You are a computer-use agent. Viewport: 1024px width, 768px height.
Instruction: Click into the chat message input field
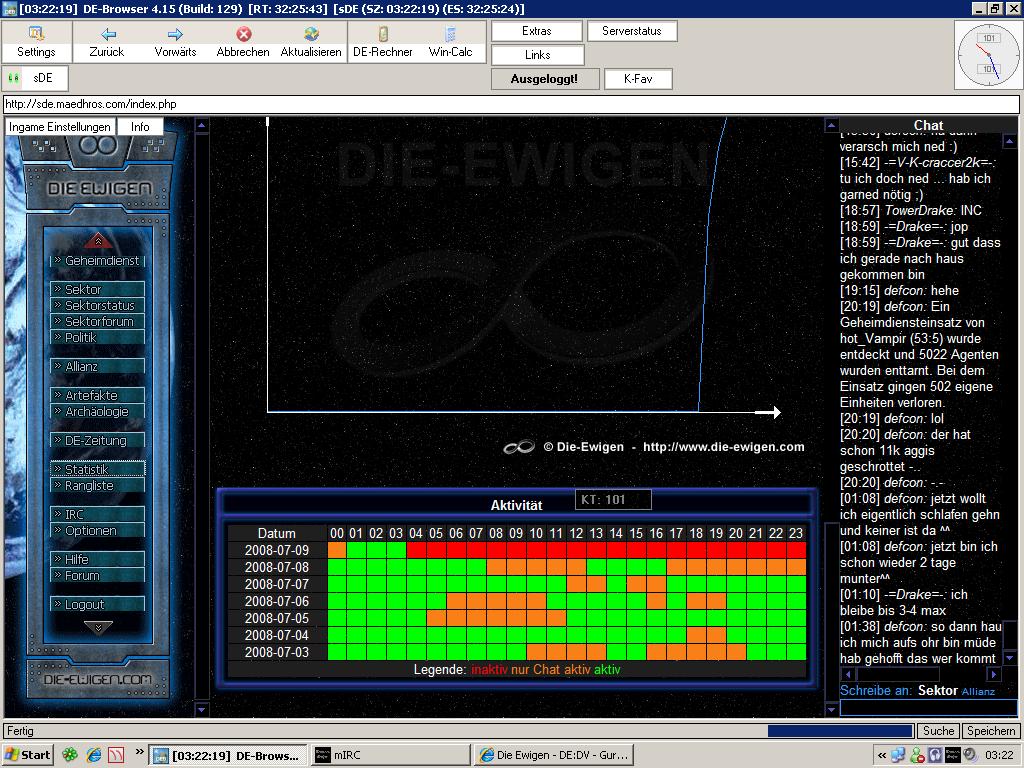pyautogui.click(x=927, y=708)
